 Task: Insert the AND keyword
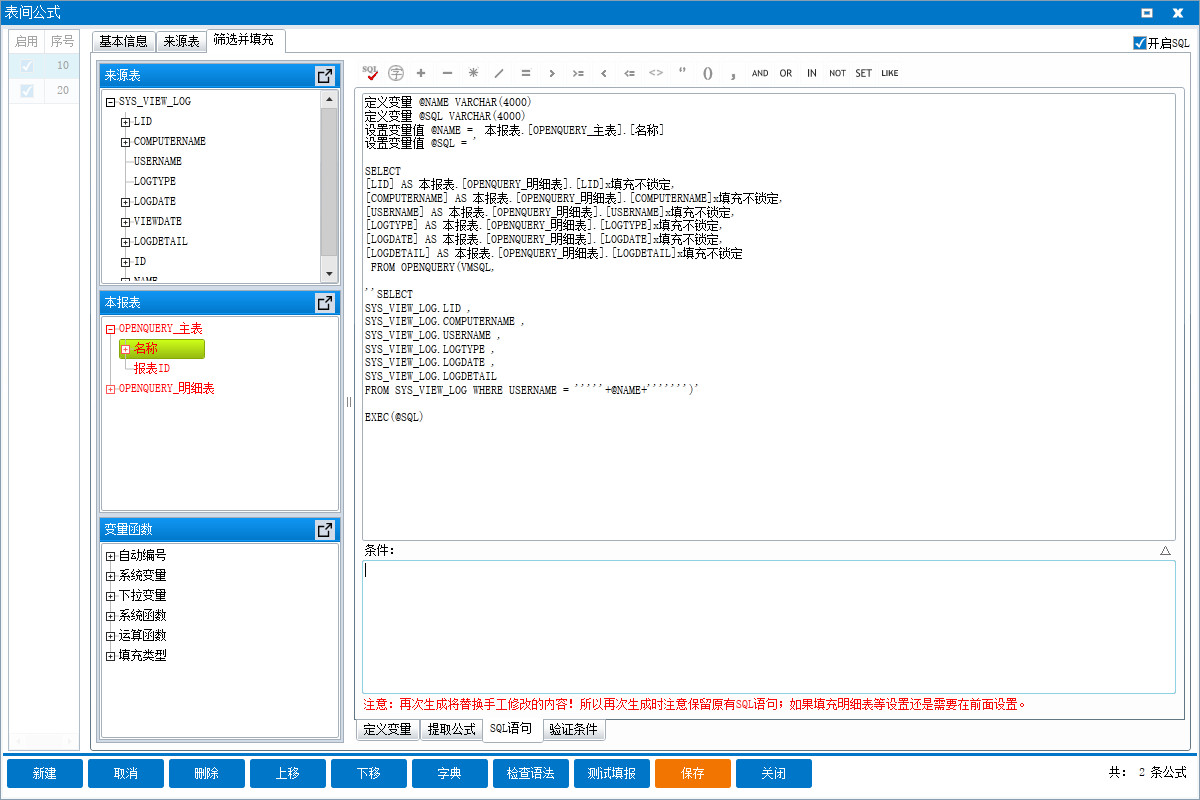(x=760, y=73)
